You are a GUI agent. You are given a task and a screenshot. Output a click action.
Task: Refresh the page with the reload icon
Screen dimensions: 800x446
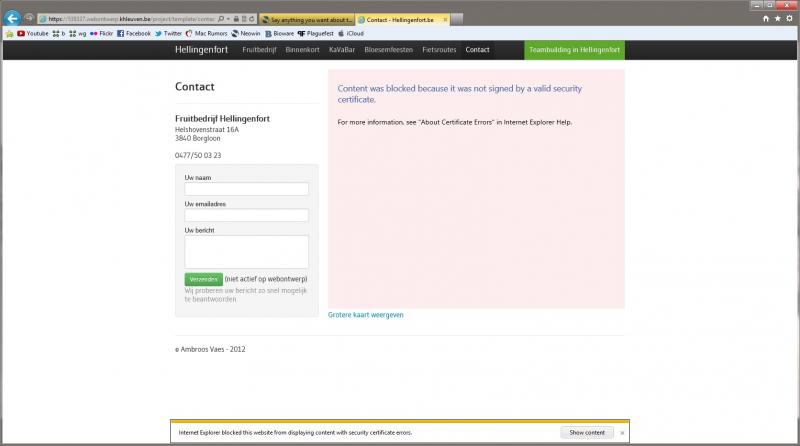[252, 19]
